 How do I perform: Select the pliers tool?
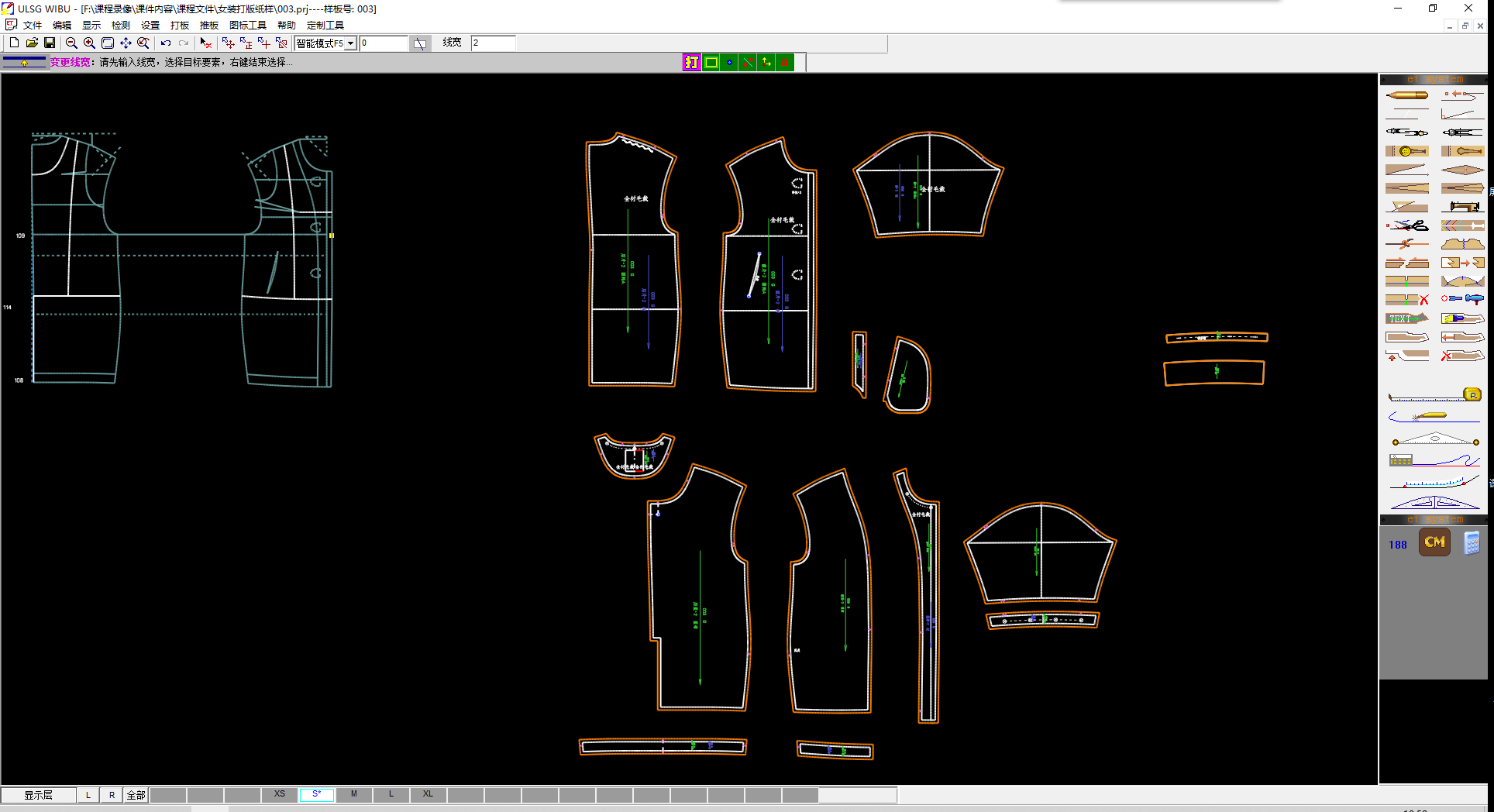(1406, 244)
